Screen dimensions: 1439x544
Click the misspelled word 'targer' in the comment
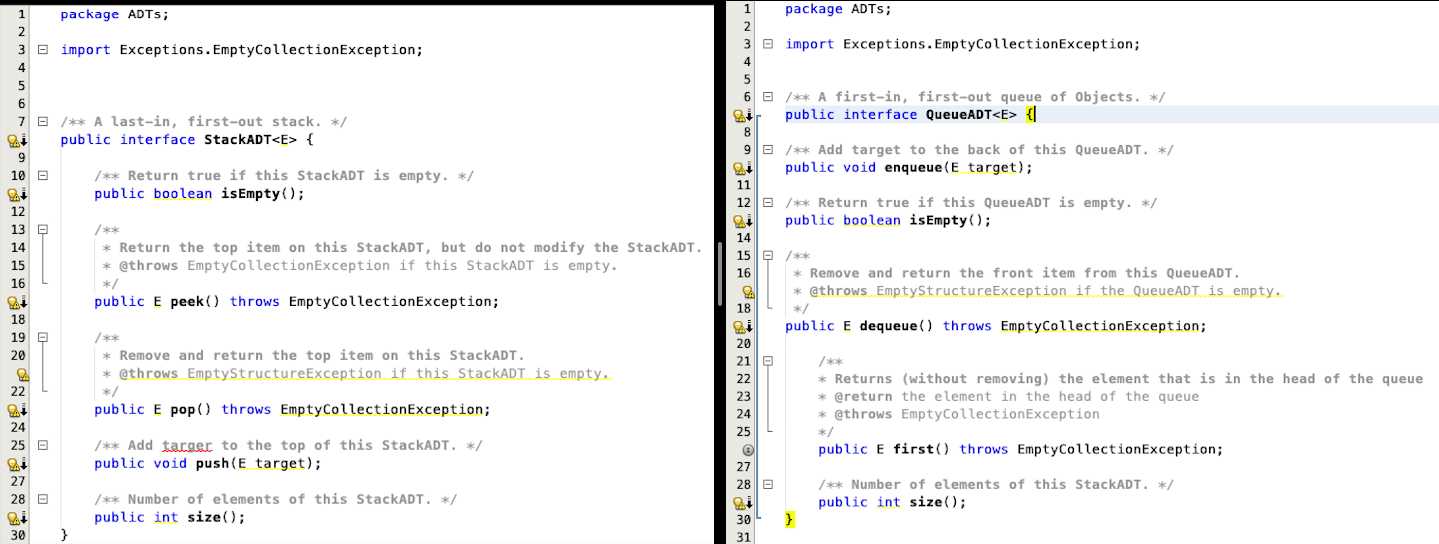point(187,446)
